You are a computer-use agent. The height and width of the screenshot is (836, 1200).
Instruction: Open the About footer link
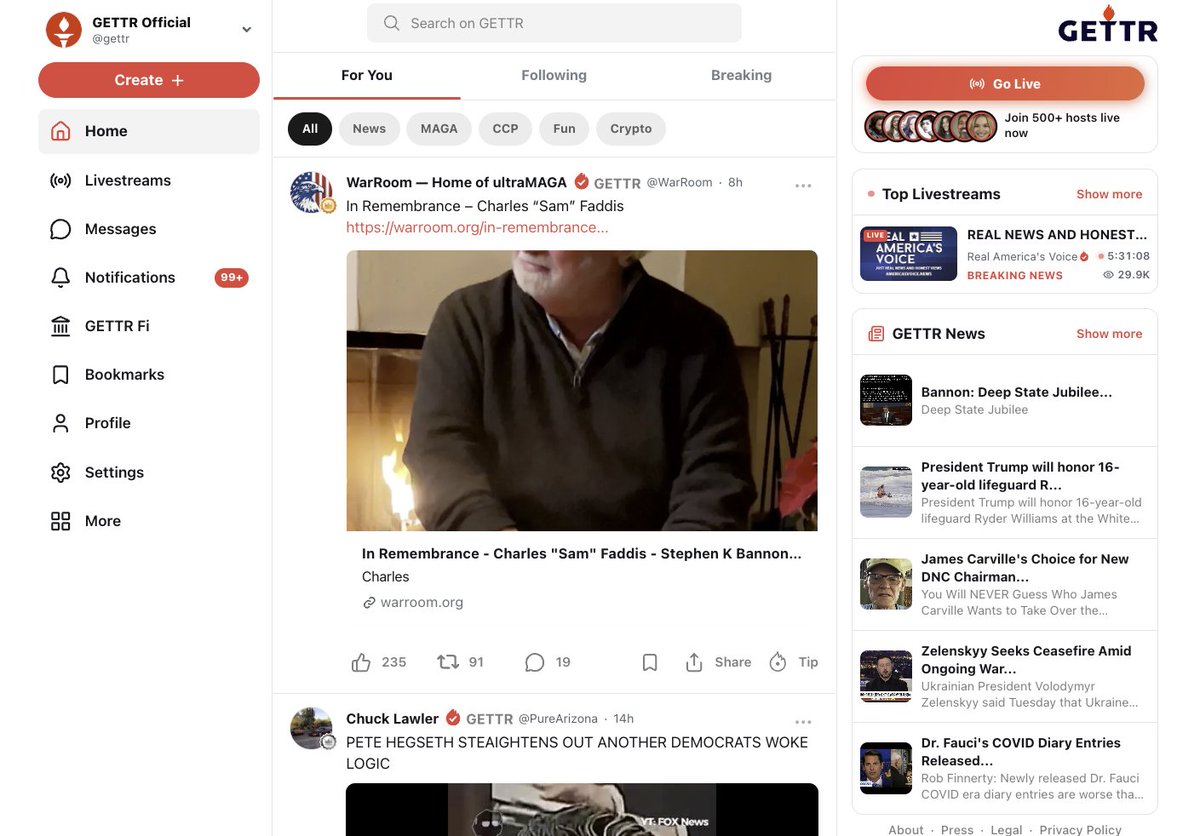pyautogui.click(x=906, y=829)
